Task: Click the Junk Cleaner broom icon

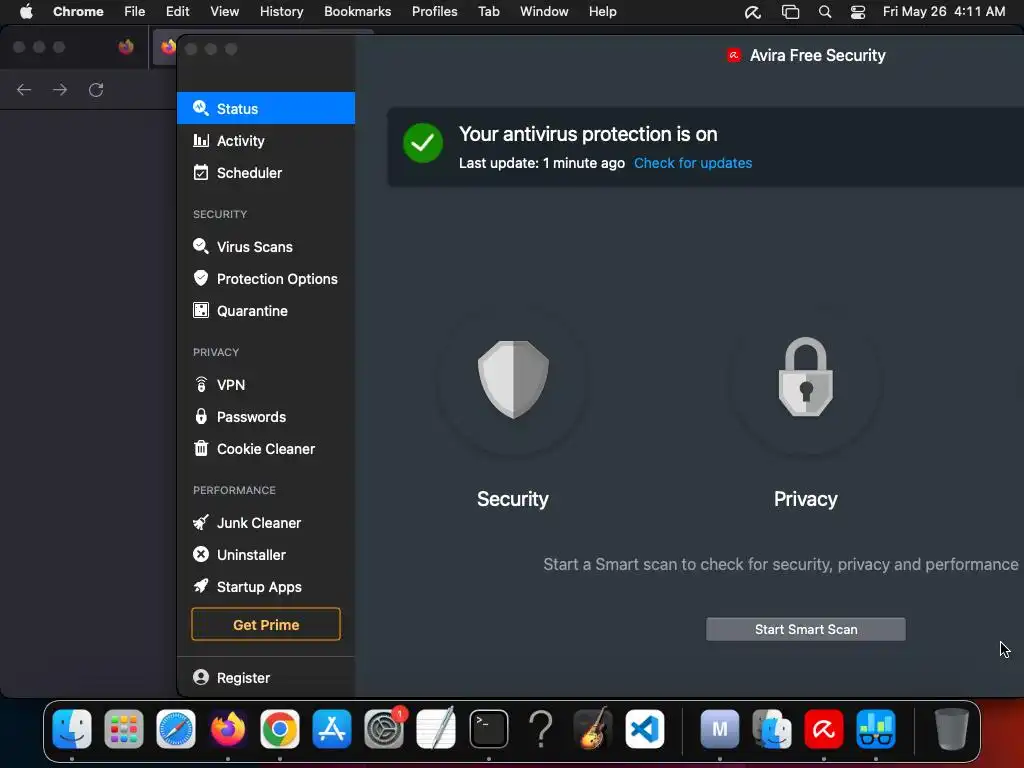Action: (201, 522)
